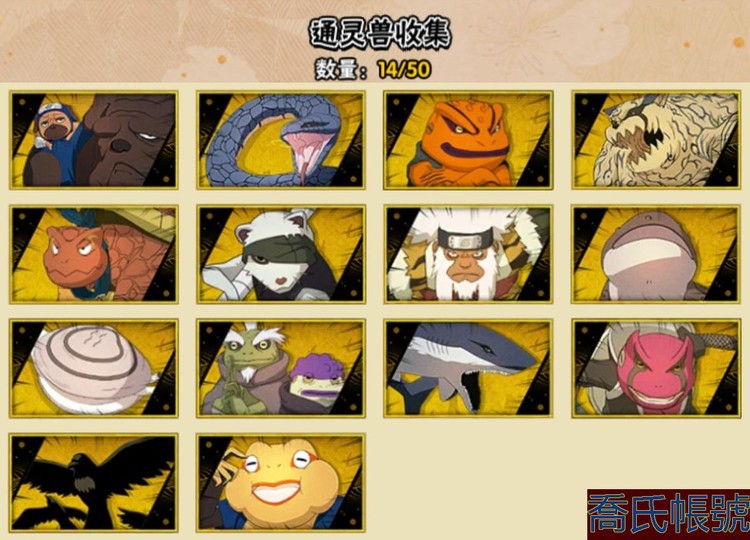Click the 数量 quantity label
This screenshot has width=750, height=540.
tap(337, 70)
